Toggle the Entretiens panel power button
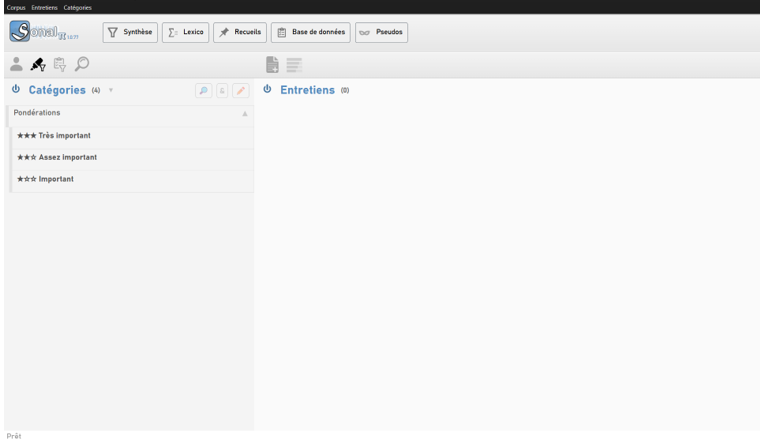Viewport: 760px width, 448px height. pyautogui.click(x=267, y=89)
